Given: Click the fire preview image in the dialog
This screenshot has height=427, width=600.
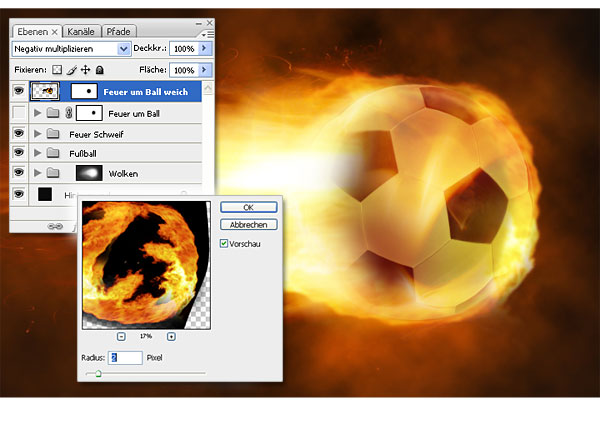Looking at the screenshot, I should point(147,265).
